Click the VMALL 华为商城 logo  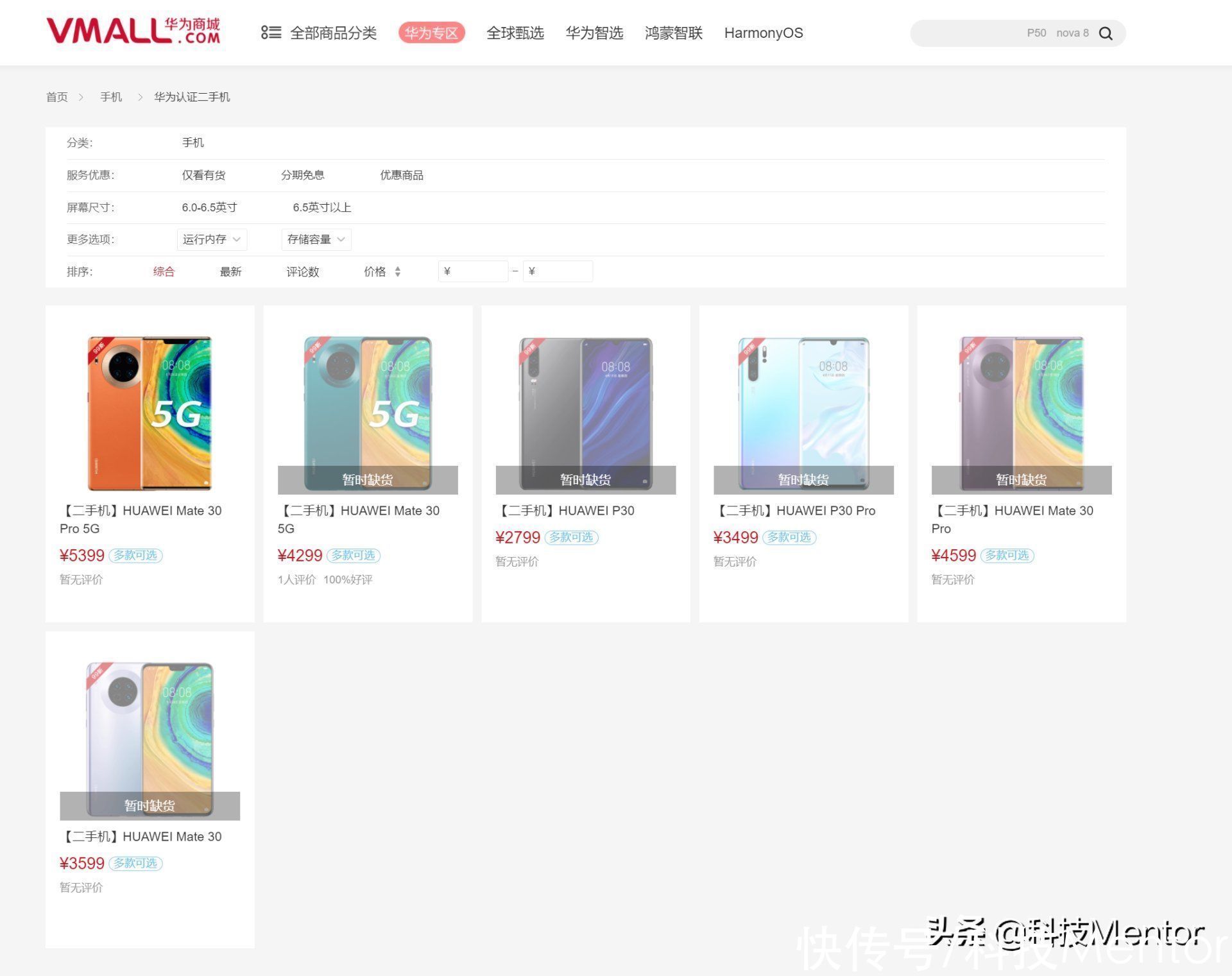pos(133,31)
